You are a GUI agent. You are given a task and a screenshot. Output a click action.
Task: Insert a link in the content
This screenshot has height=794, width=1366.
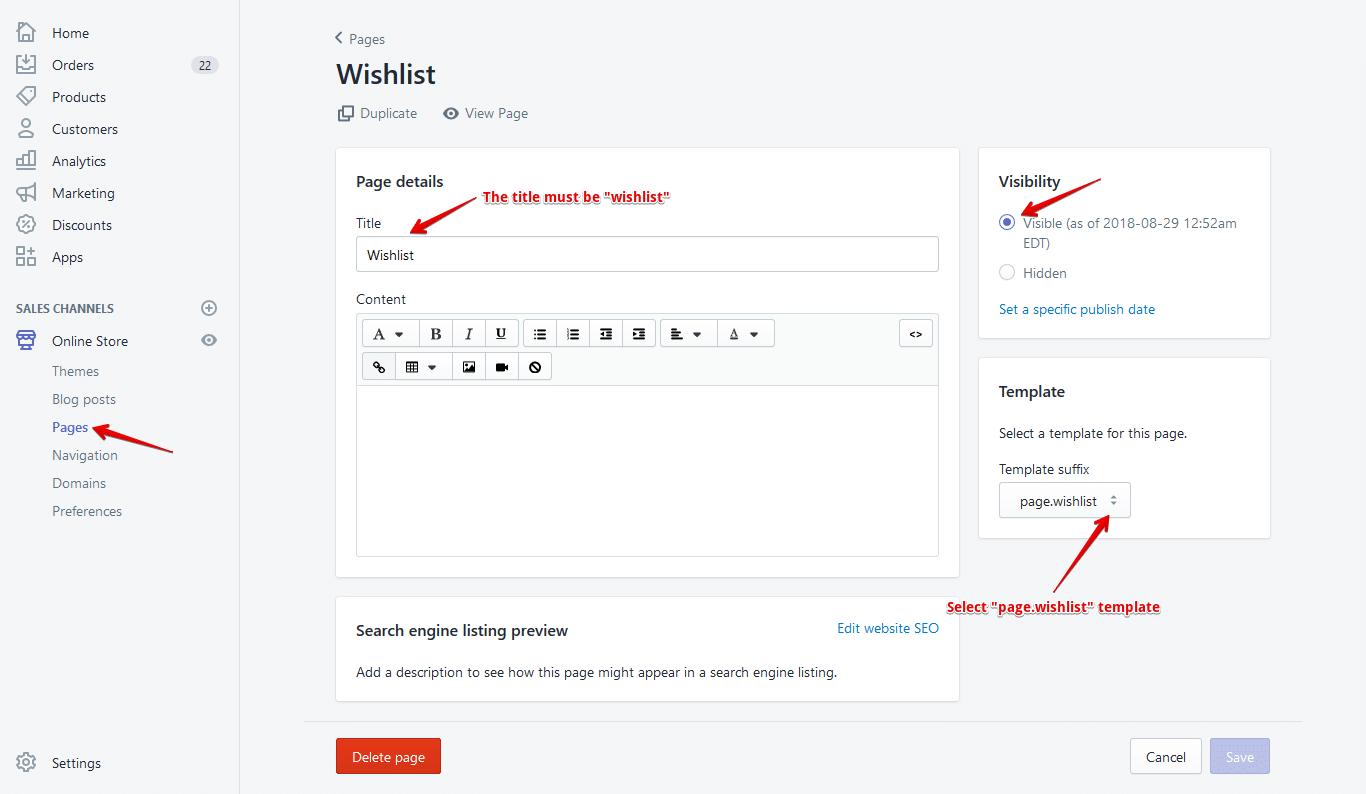coord(378,365)
